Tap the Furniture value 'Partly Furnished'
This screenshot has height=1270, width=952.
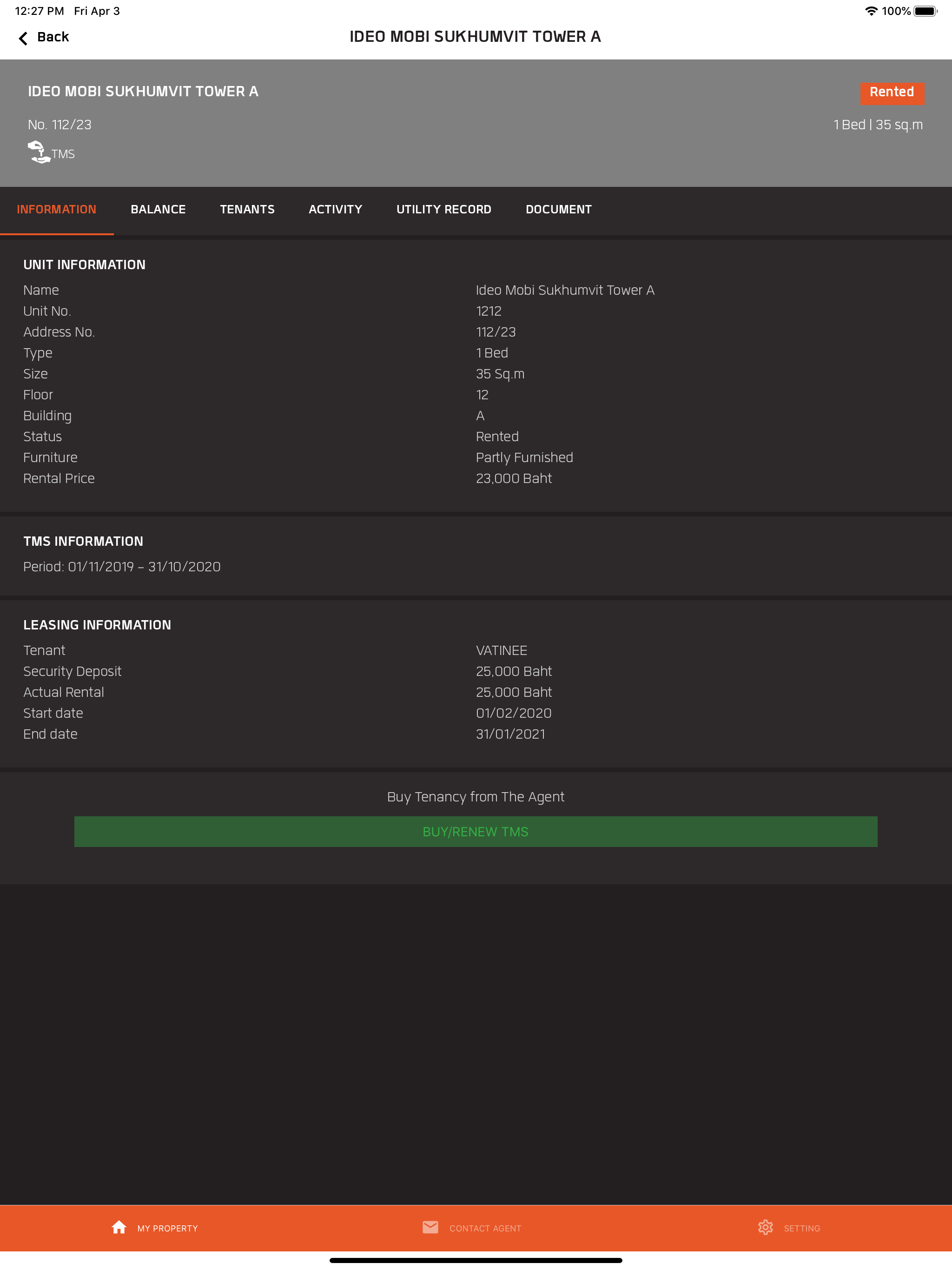coord(524,457)
